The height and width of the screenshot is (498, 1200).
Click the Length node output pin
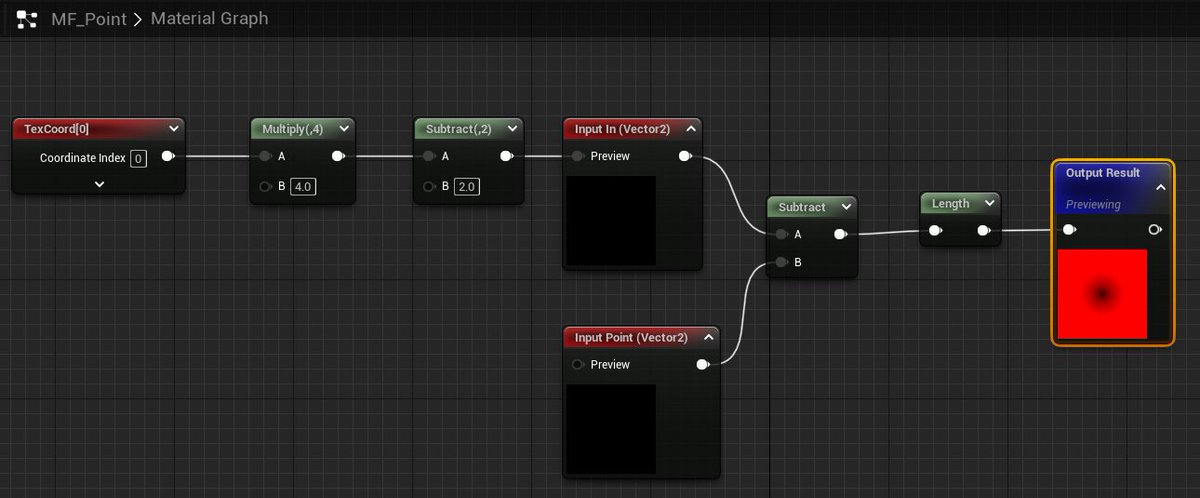(x=984, y=231)
